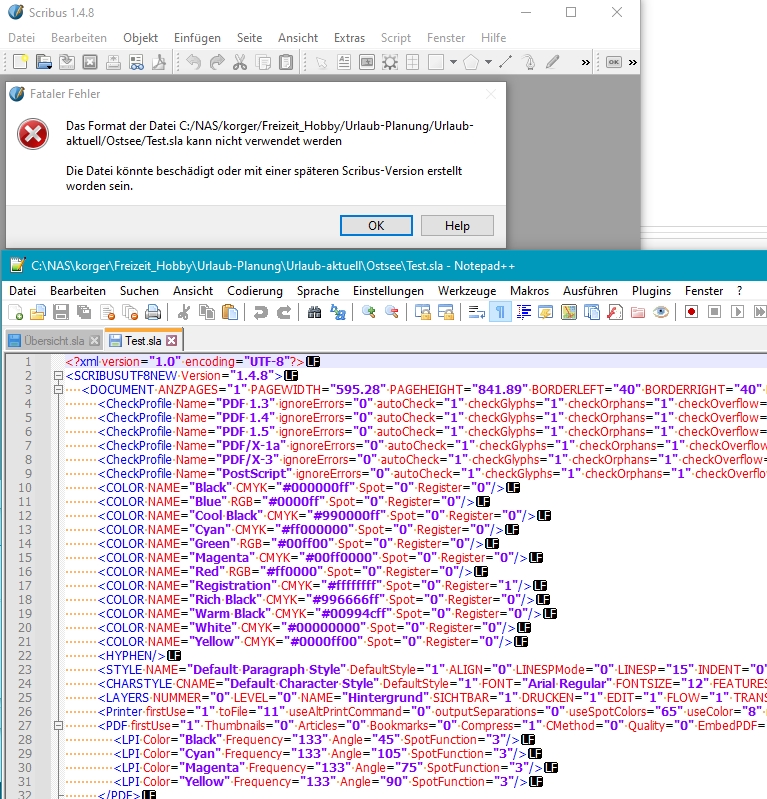Click the Notepad++ Undo arrow icon
This screenshot has height=799, width=767.
pos(260,312)
